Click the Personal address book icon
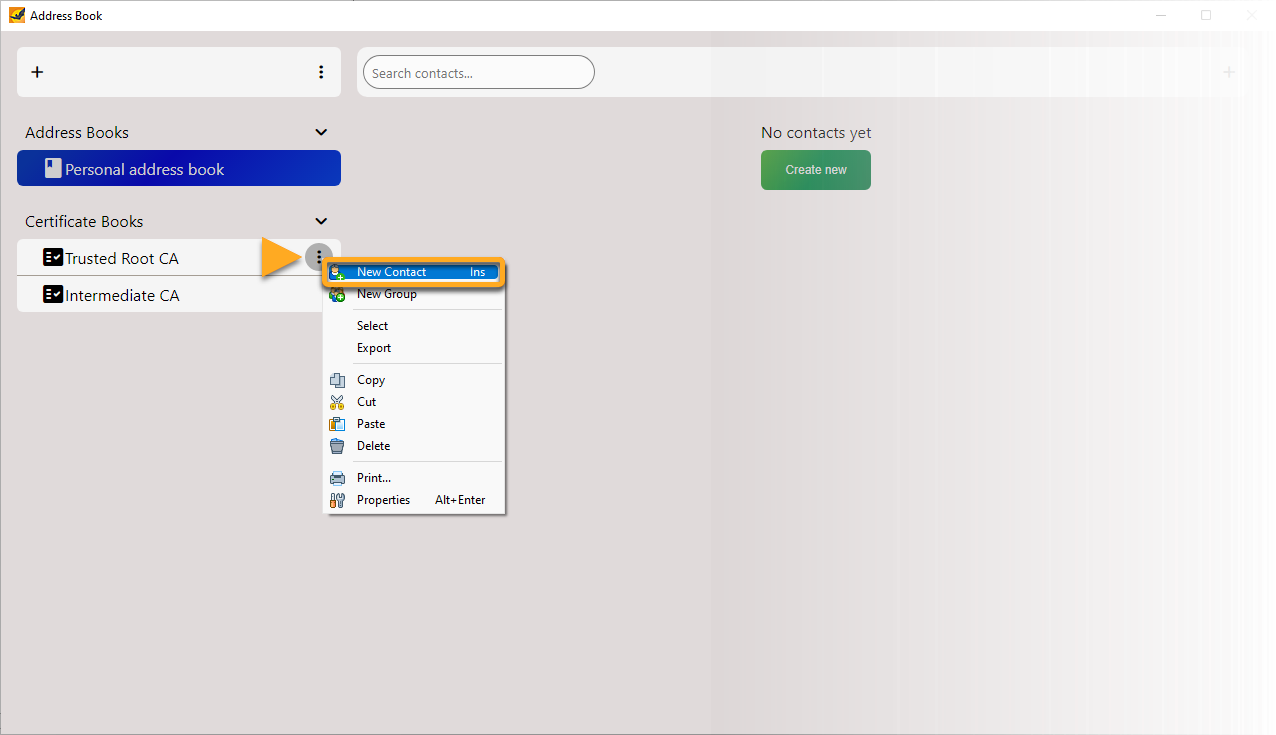This screenshot has width=1276, height=735. click(53, 169)
